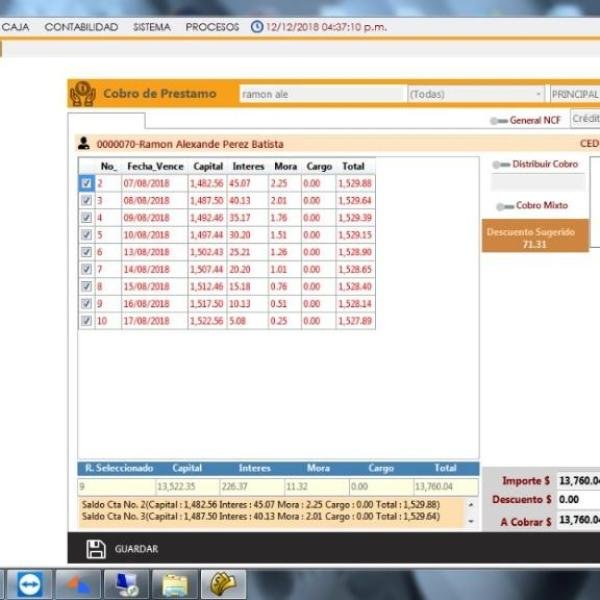Click the Interes column header in table
Screen dimensions: 600x600
[248, 166]
